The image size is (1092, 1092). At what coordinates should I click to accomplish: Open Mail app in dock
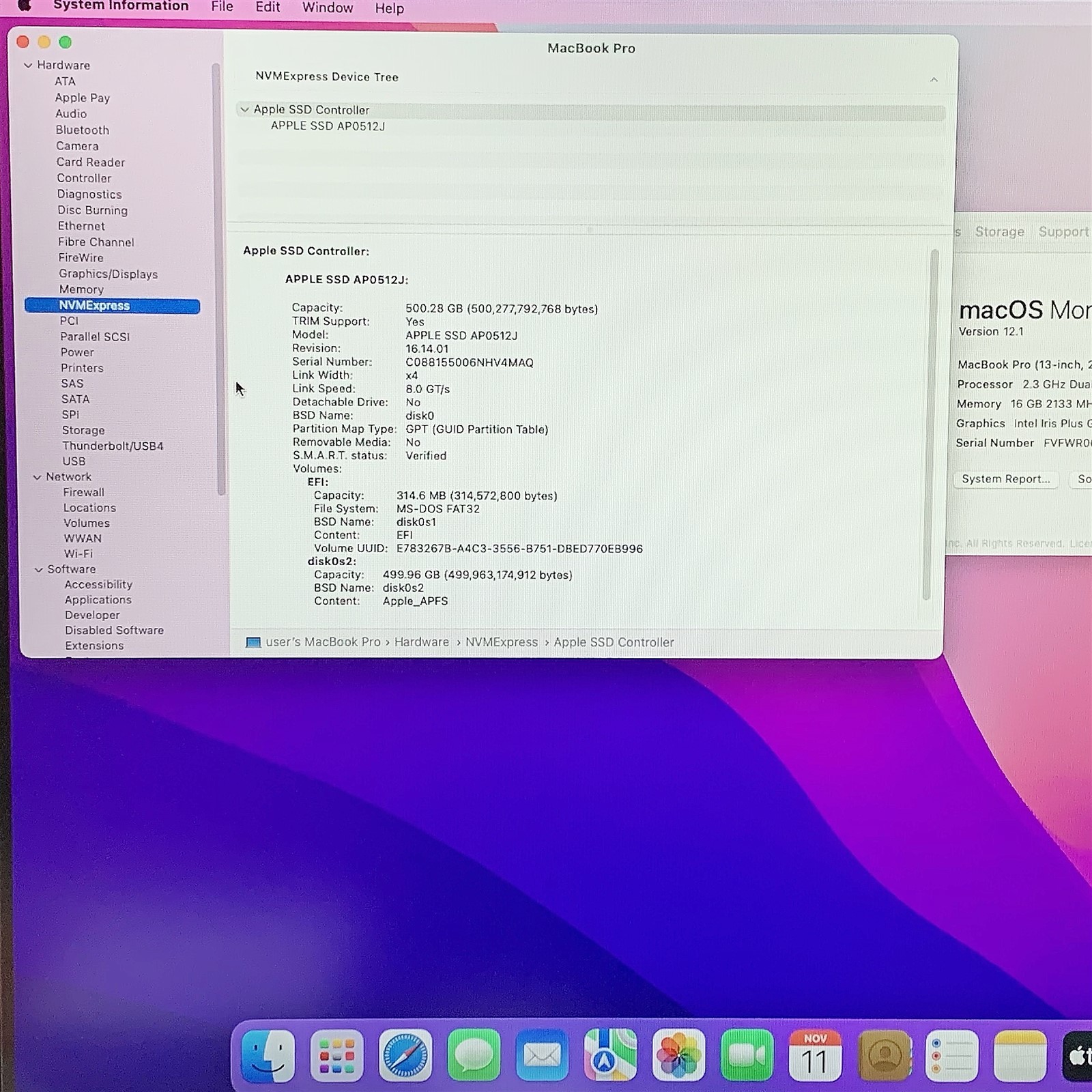click(542, 1056)
